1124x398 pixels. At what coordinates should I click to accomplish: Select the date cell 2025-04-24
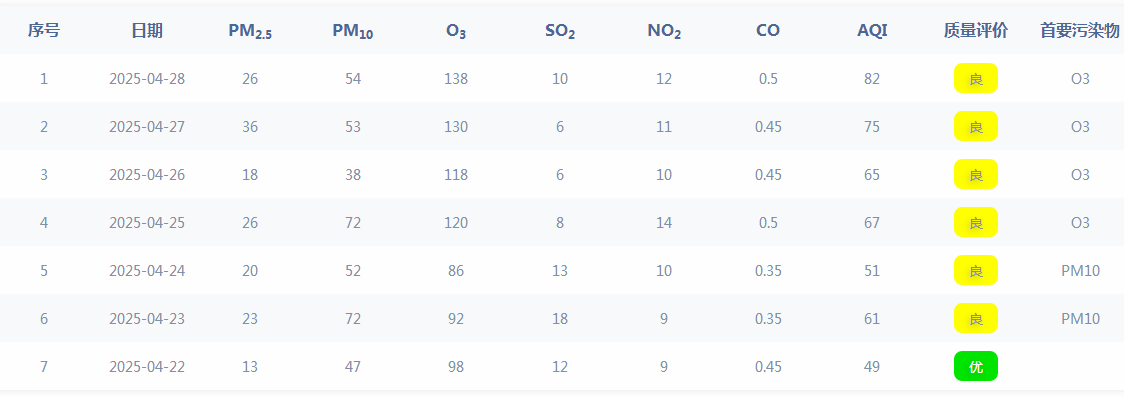click(x=147, y=271)
